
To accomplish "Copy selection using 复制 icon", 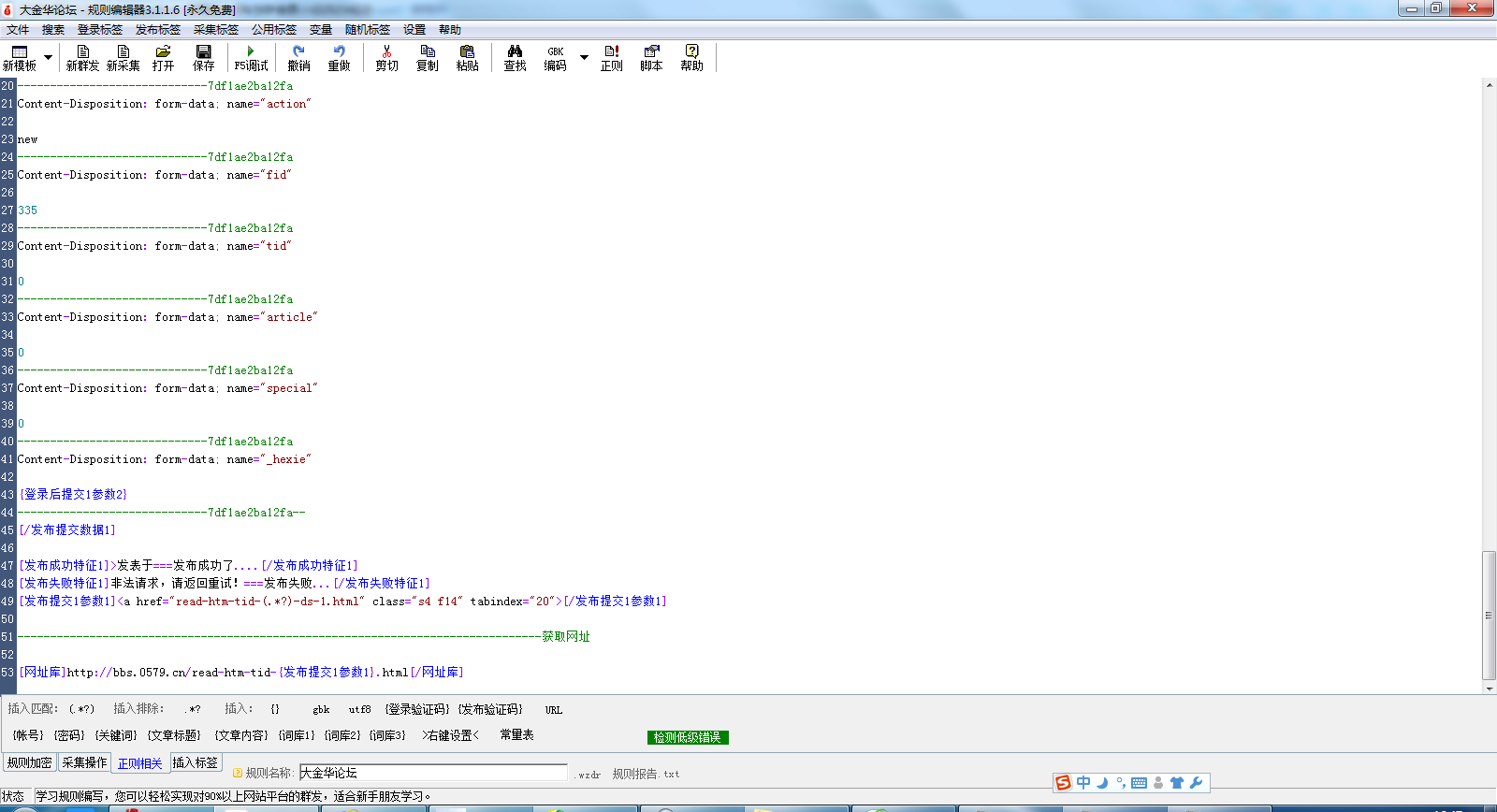I will 427,58.
